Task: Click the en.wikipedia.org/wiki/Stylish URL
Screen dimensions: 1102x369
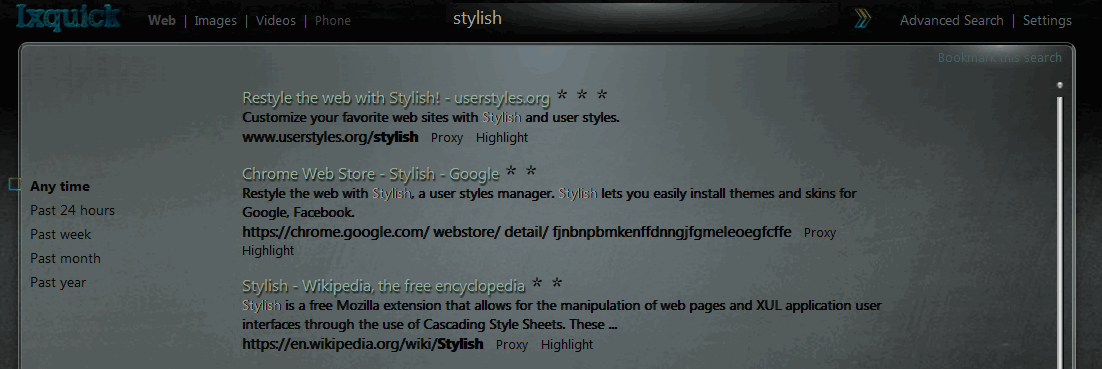Action: (363, 344)
